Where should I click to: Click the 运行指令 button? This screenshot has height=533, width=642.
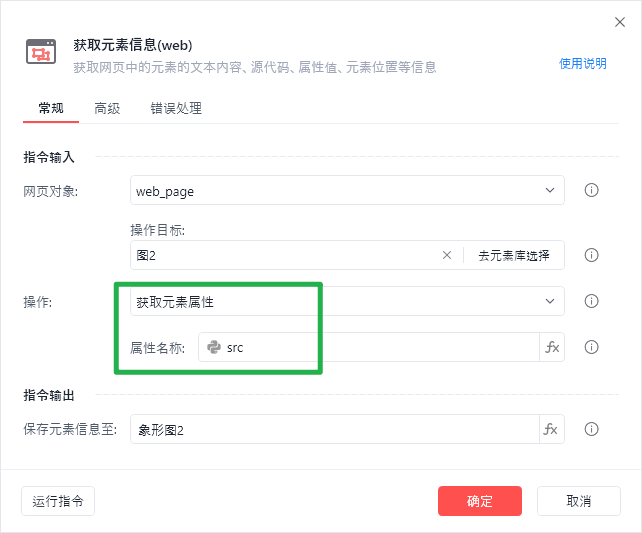(58, 501)
